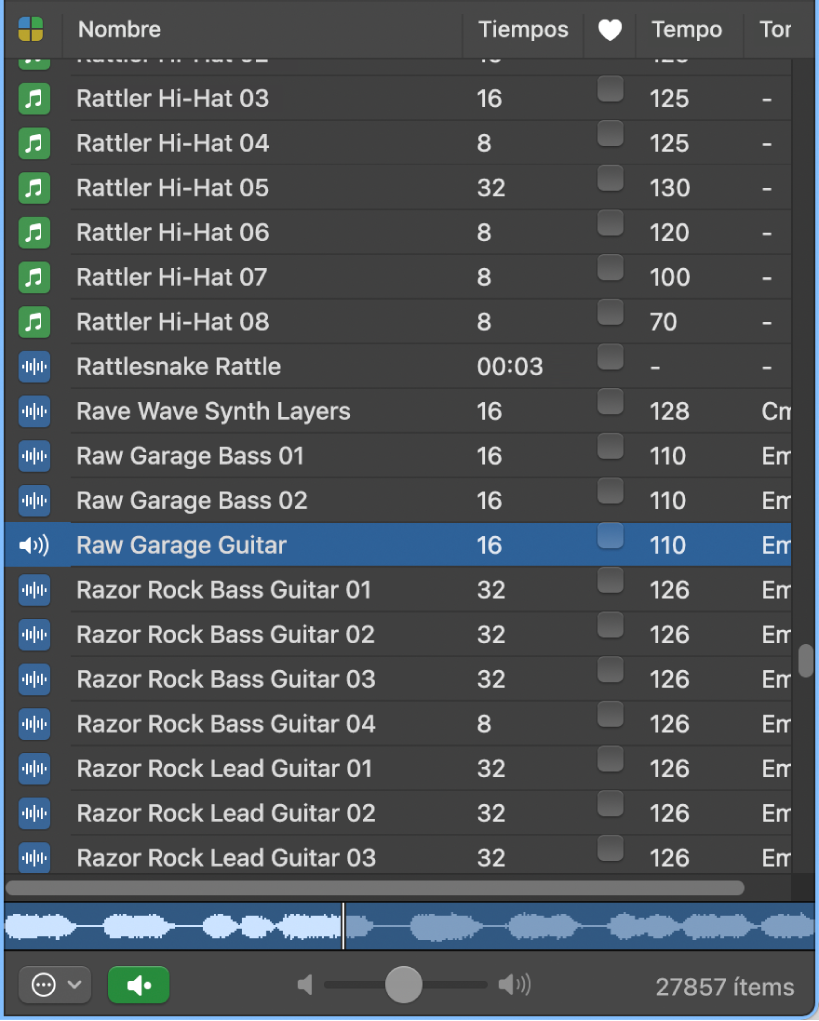Click the green MIDI icon beside Rattler Hi-Hat 08

[34, 322]
